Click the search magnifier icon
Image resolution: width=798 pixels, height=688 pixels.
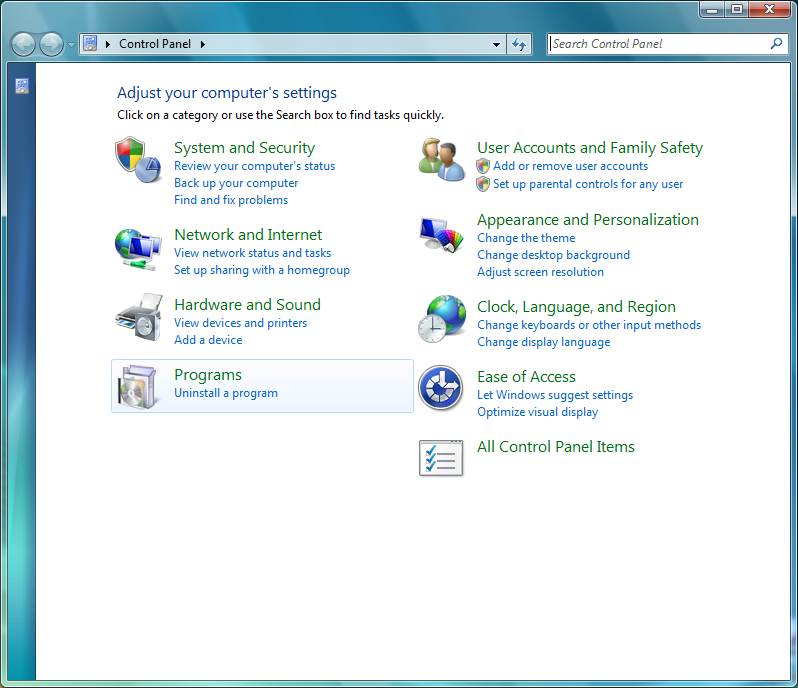coord(776,44)
